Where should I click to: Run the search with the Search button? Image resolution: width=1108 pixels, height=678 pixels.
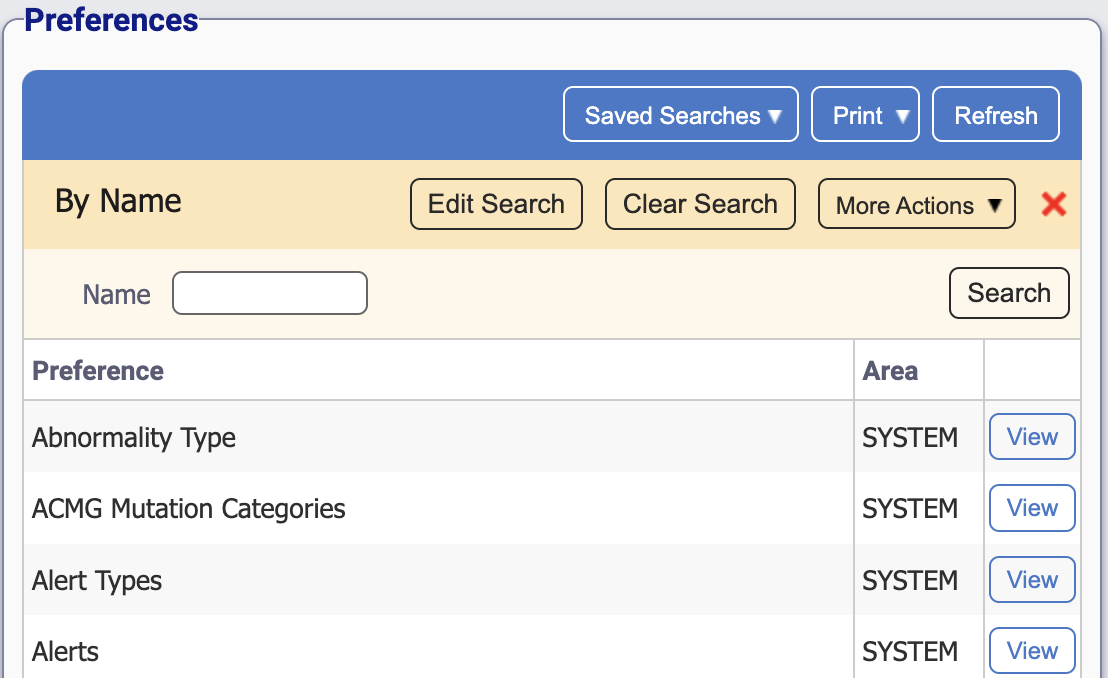(1009, 293)
